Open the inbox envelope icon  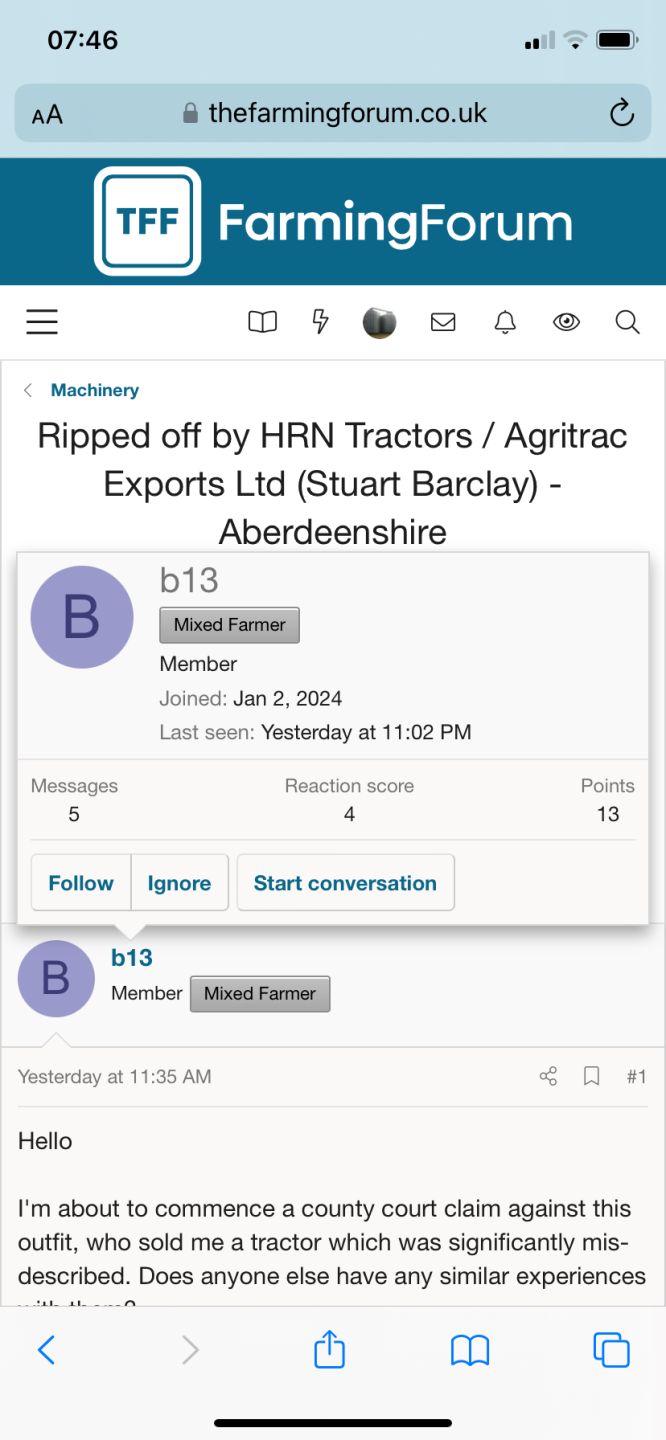[x=443, y=322]
